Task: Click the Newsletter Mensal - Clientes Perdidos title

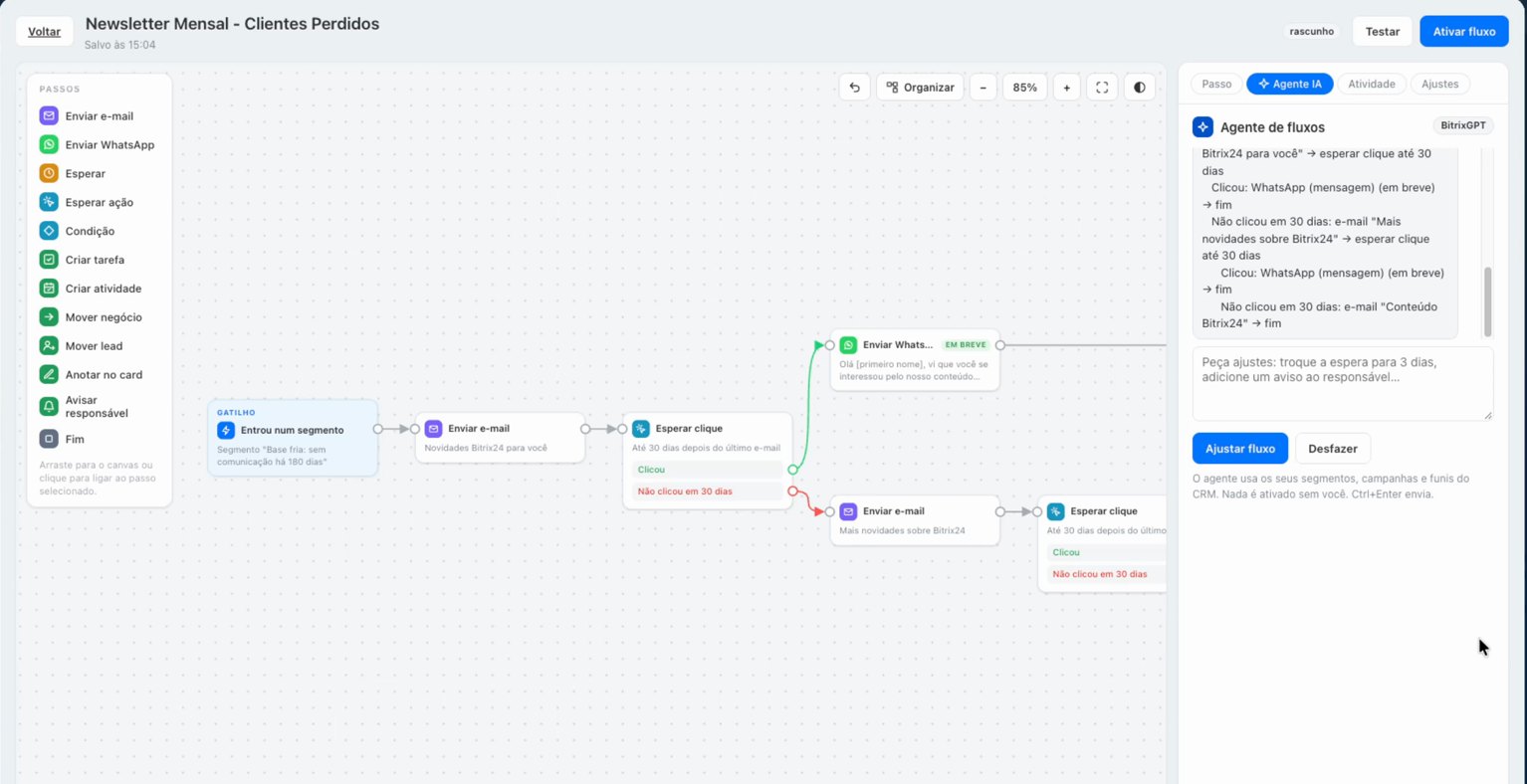Action: point(232,24)
